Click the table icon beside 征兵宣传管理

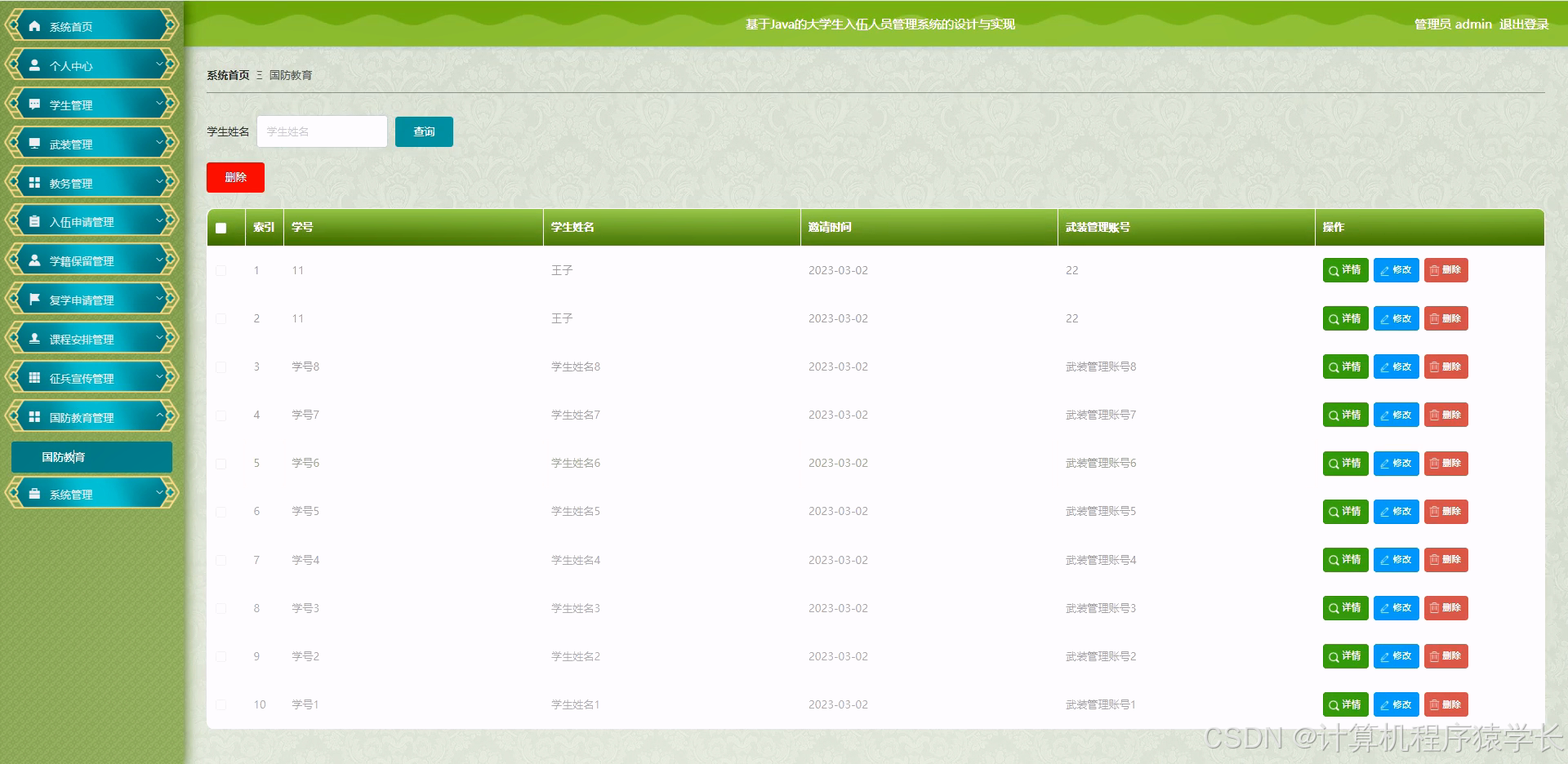tap(34, 378)
